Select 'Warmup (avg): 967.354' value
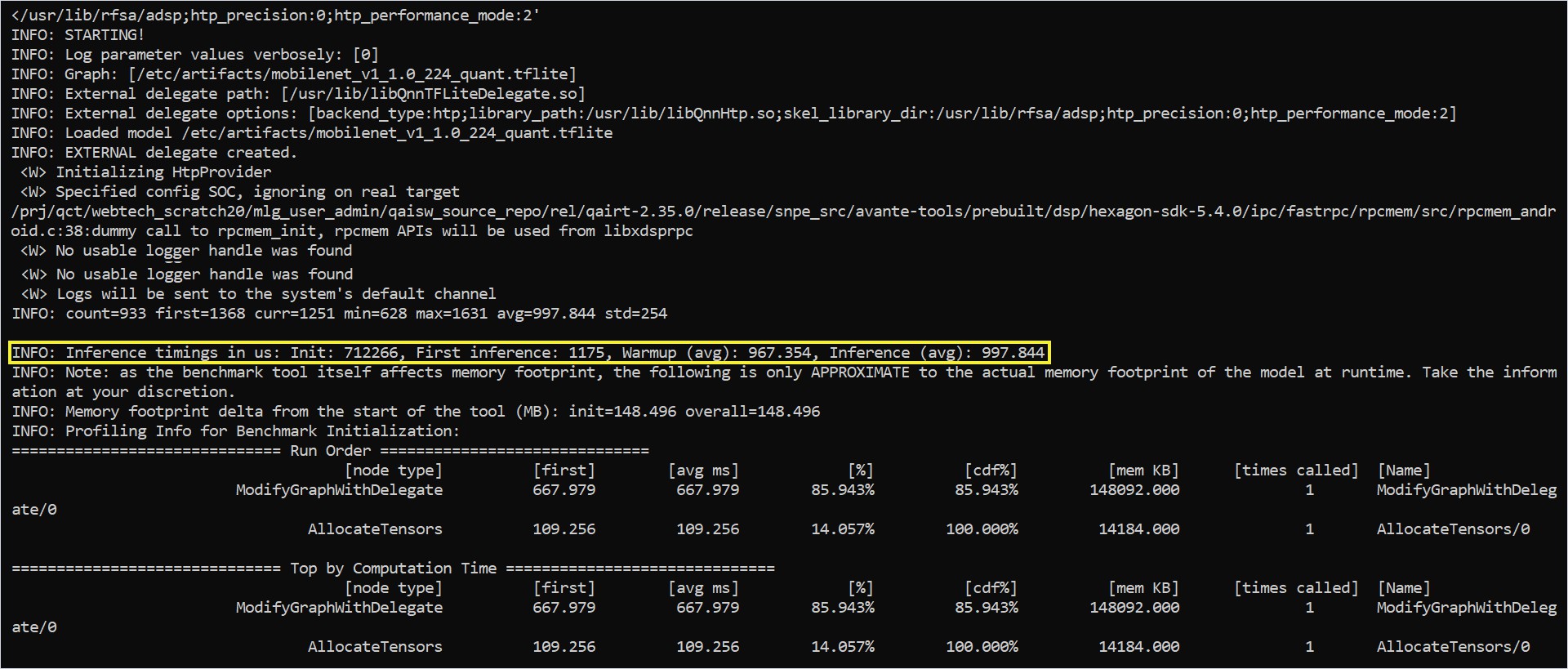This screenshot has height=669, width=1568. 717,353
